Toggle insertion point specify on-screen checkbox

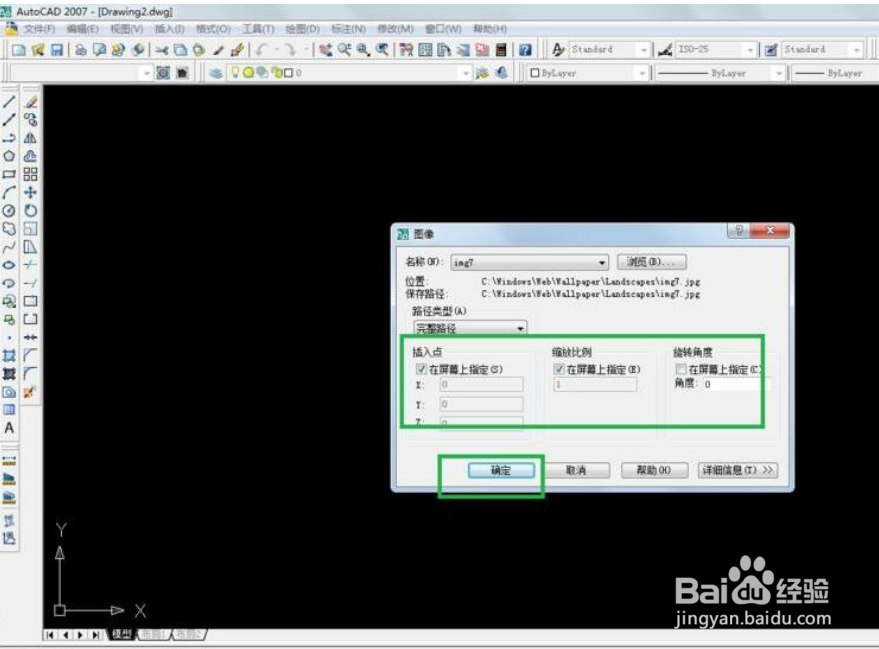[421, 369]
